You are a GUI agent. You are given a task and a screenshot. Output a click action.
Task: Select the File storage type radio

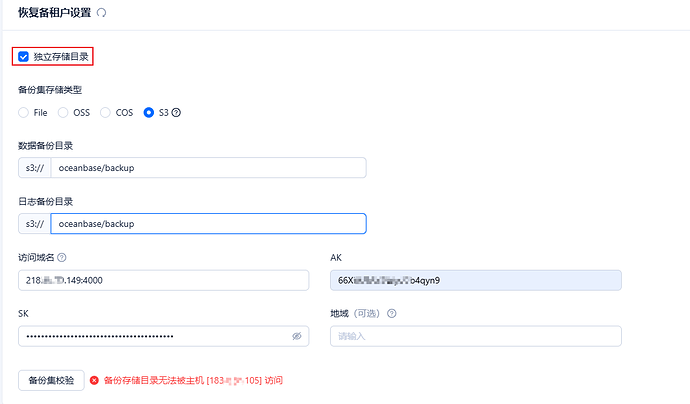(x=23, y=113)
